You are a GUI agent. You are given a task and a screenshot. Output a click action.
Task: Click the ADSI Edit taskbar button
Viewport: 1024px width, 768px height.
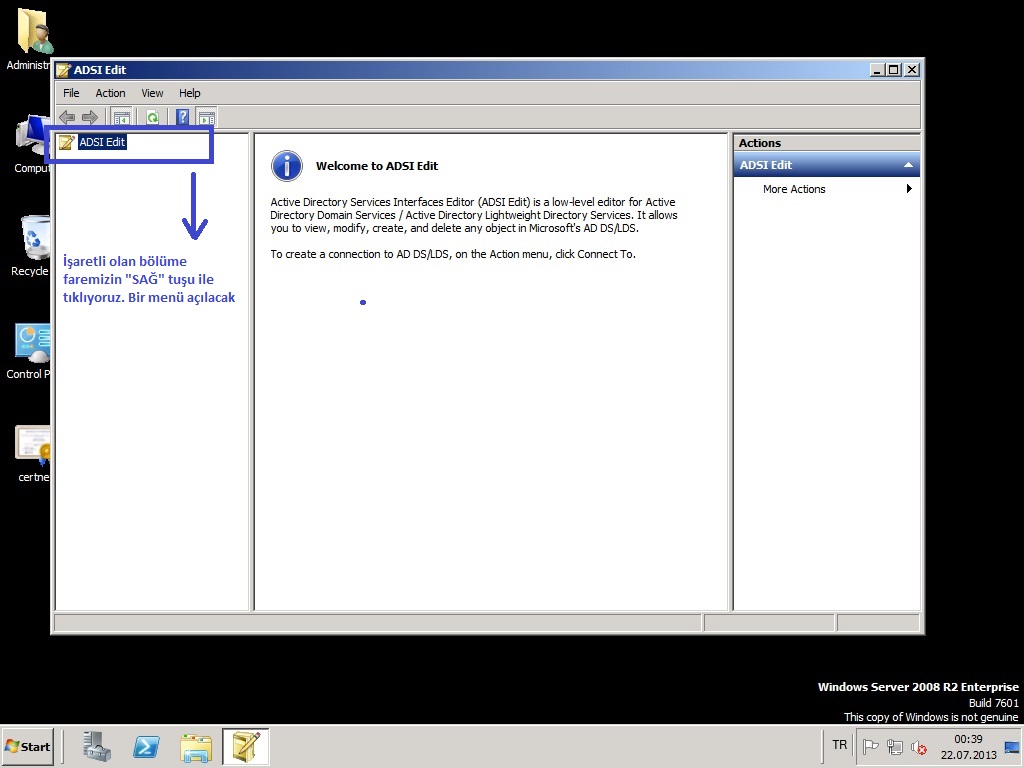click(246, 746)
